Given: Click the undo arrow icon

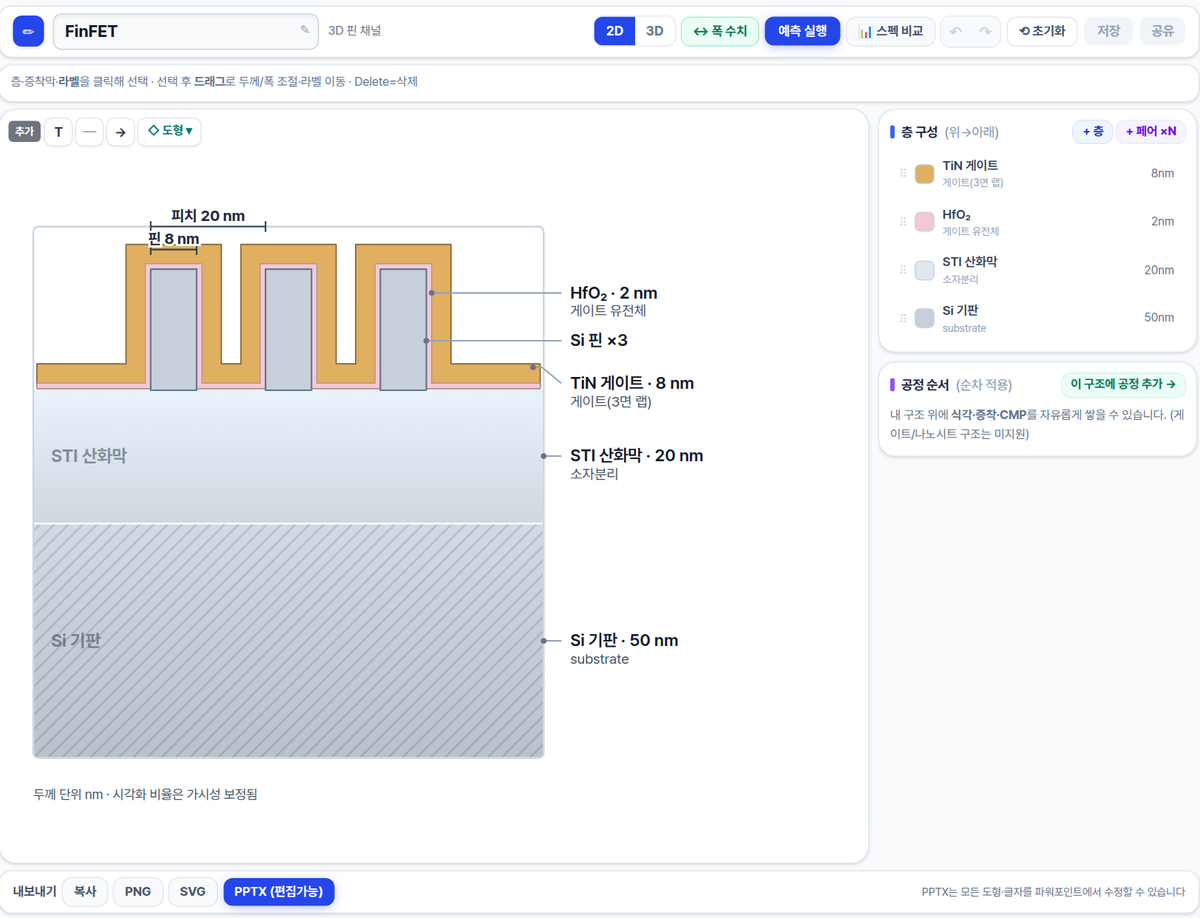Looking at the screenshot, I should (956, 31).
